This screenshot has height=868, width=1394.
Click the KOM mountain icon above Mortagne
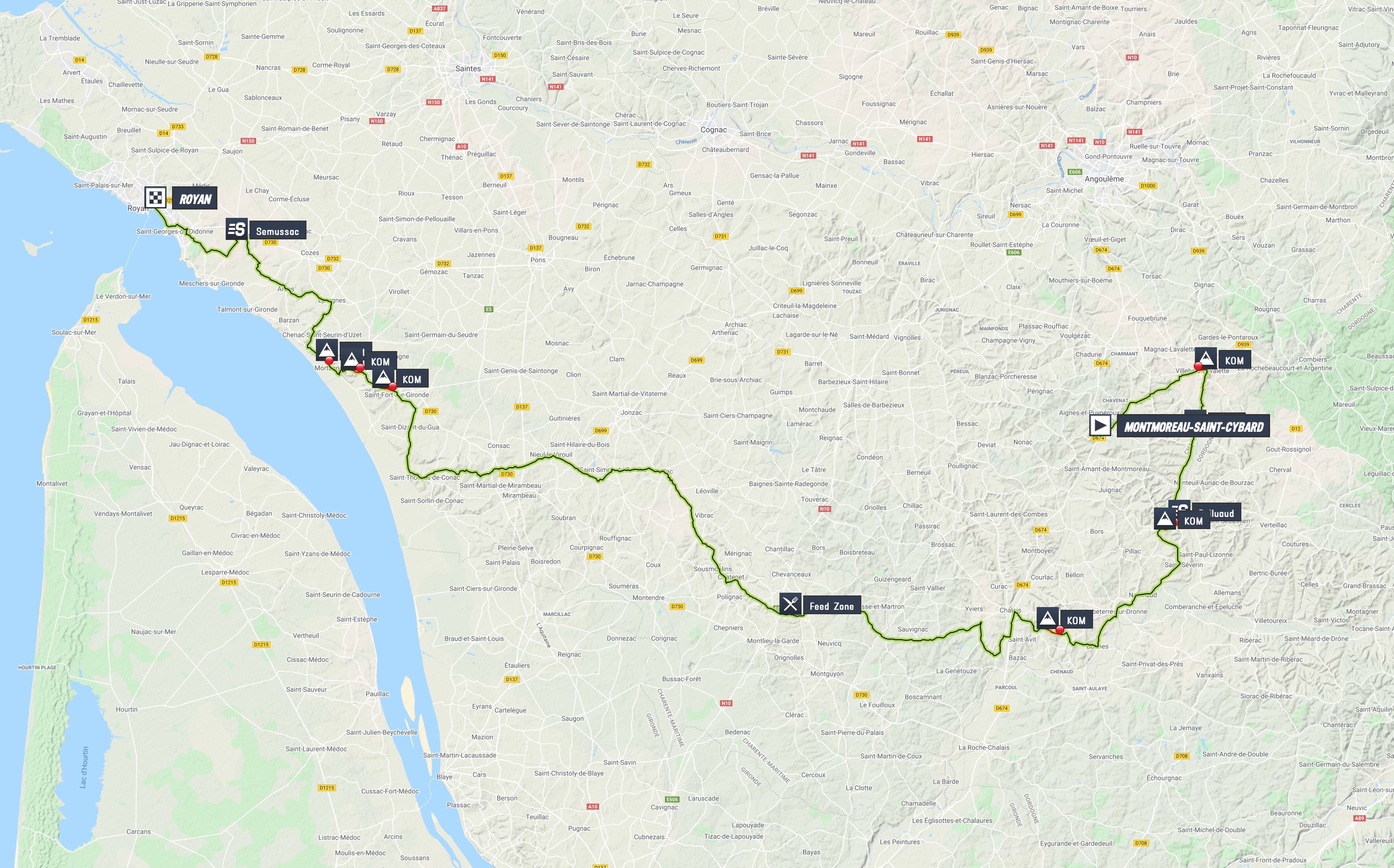pos(327,349)
